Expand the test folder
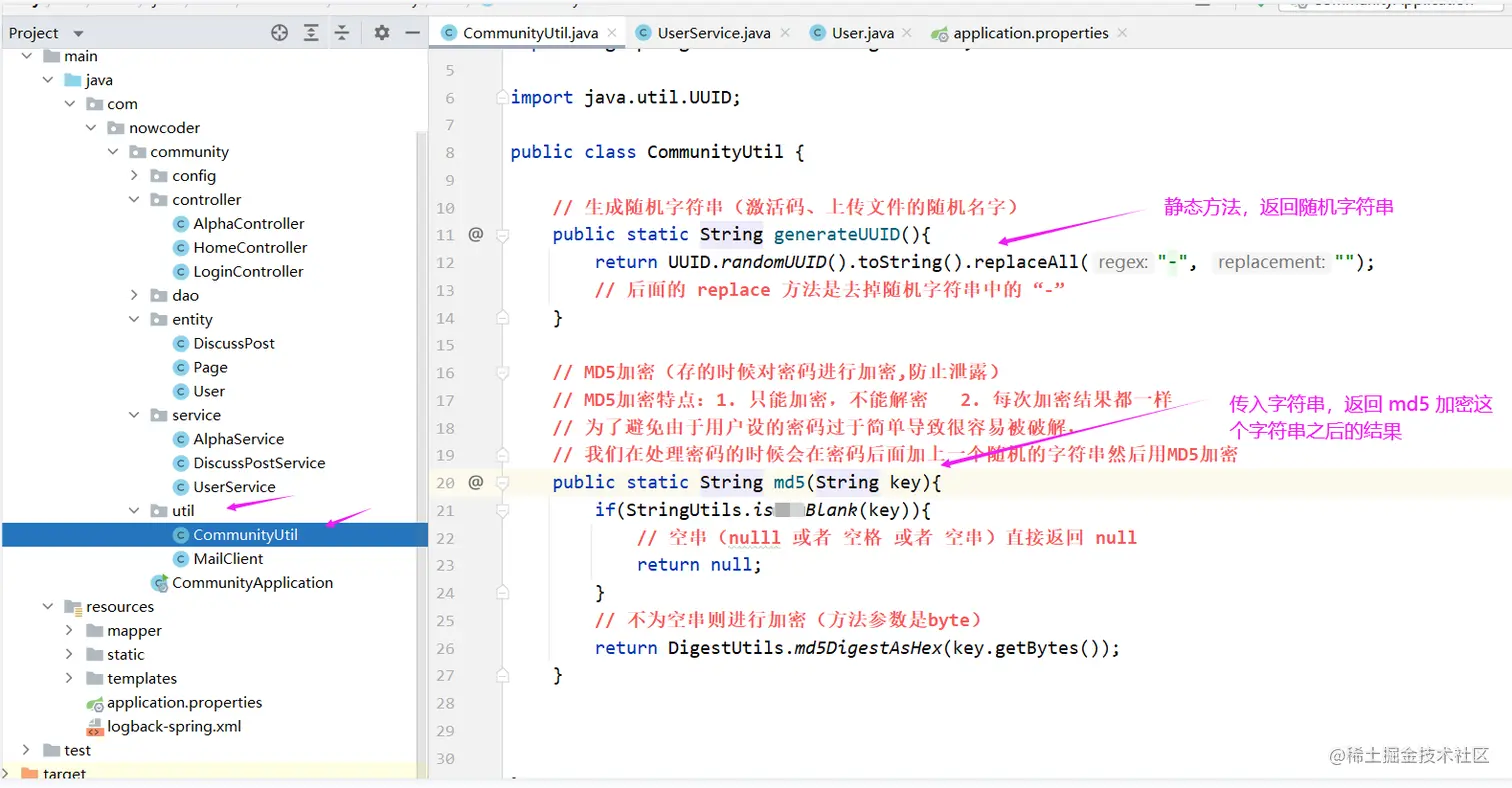 pyautogui.click(x=25, y=750)
